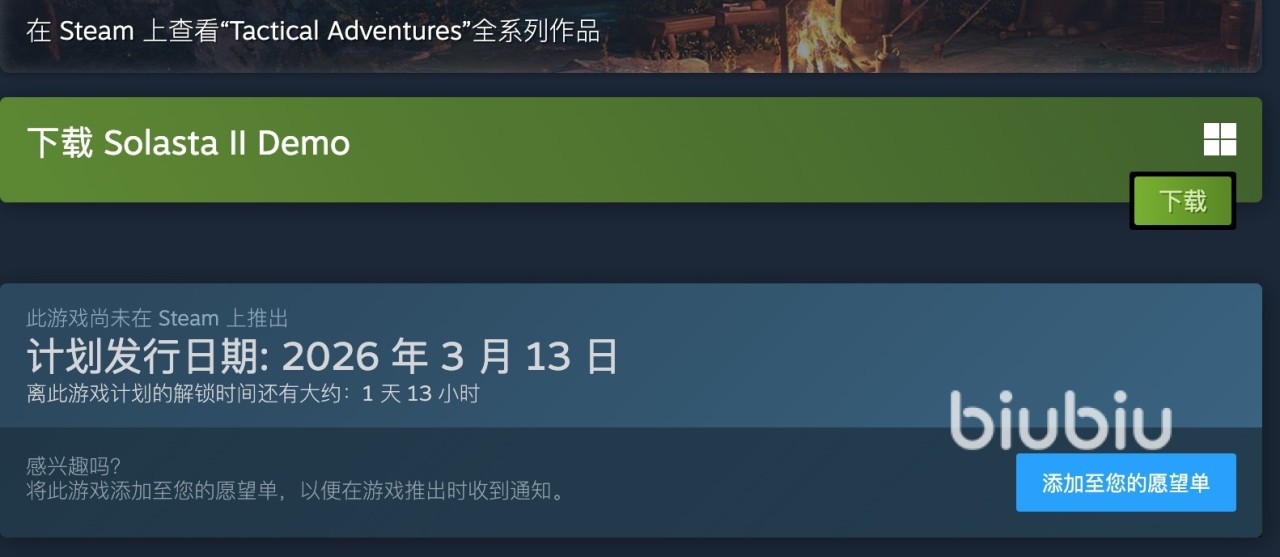Click the 感兴趣吗? prompt text

[73, 466]
